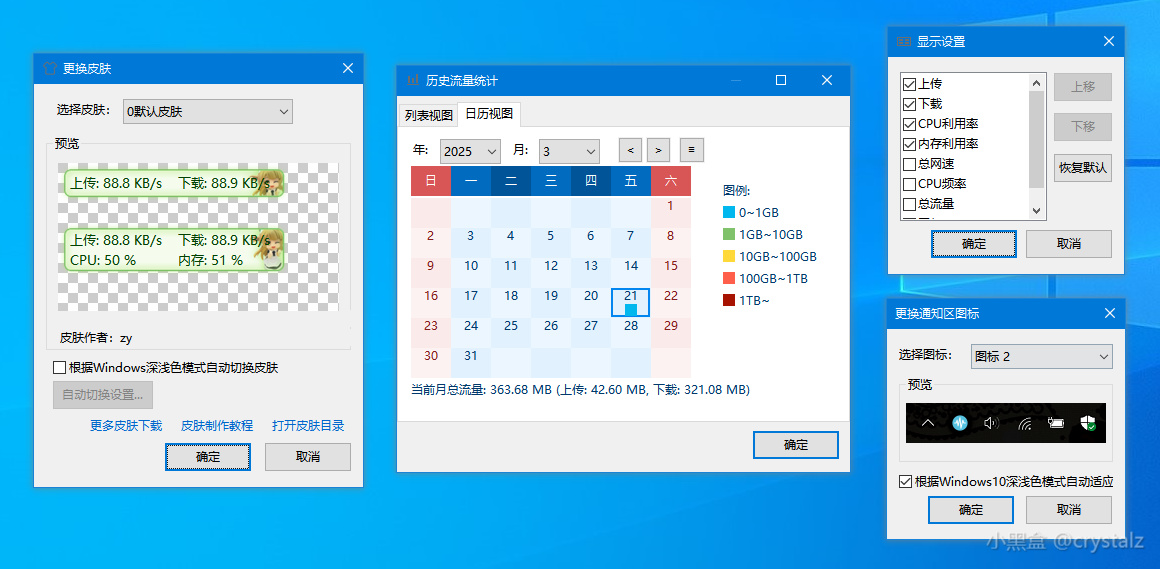
Task: Click the 当前月总流量 363.68 MB text
Action: 581,389
